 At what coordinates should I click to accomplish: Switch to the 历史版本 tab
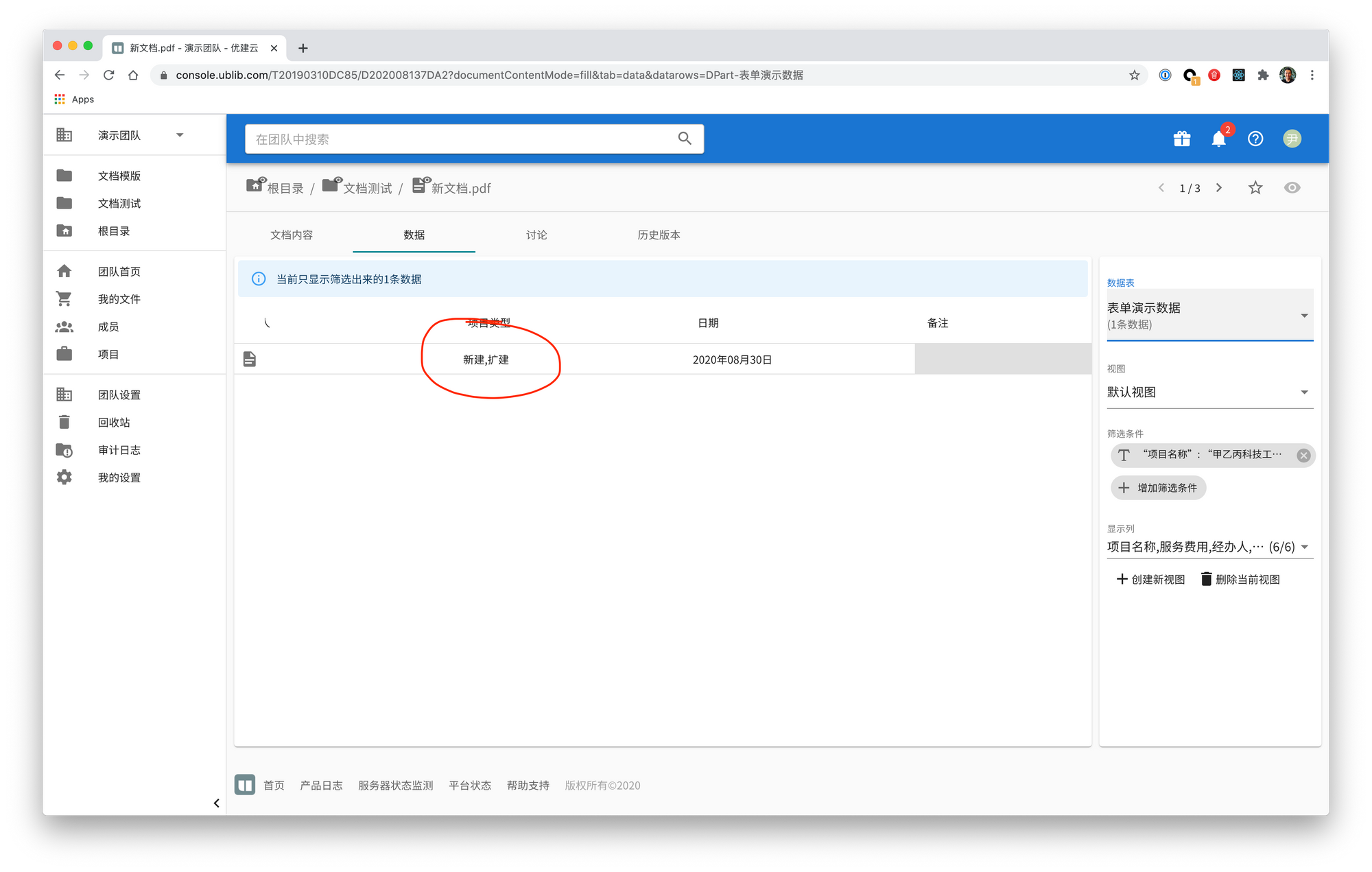[x=659, y=235]
